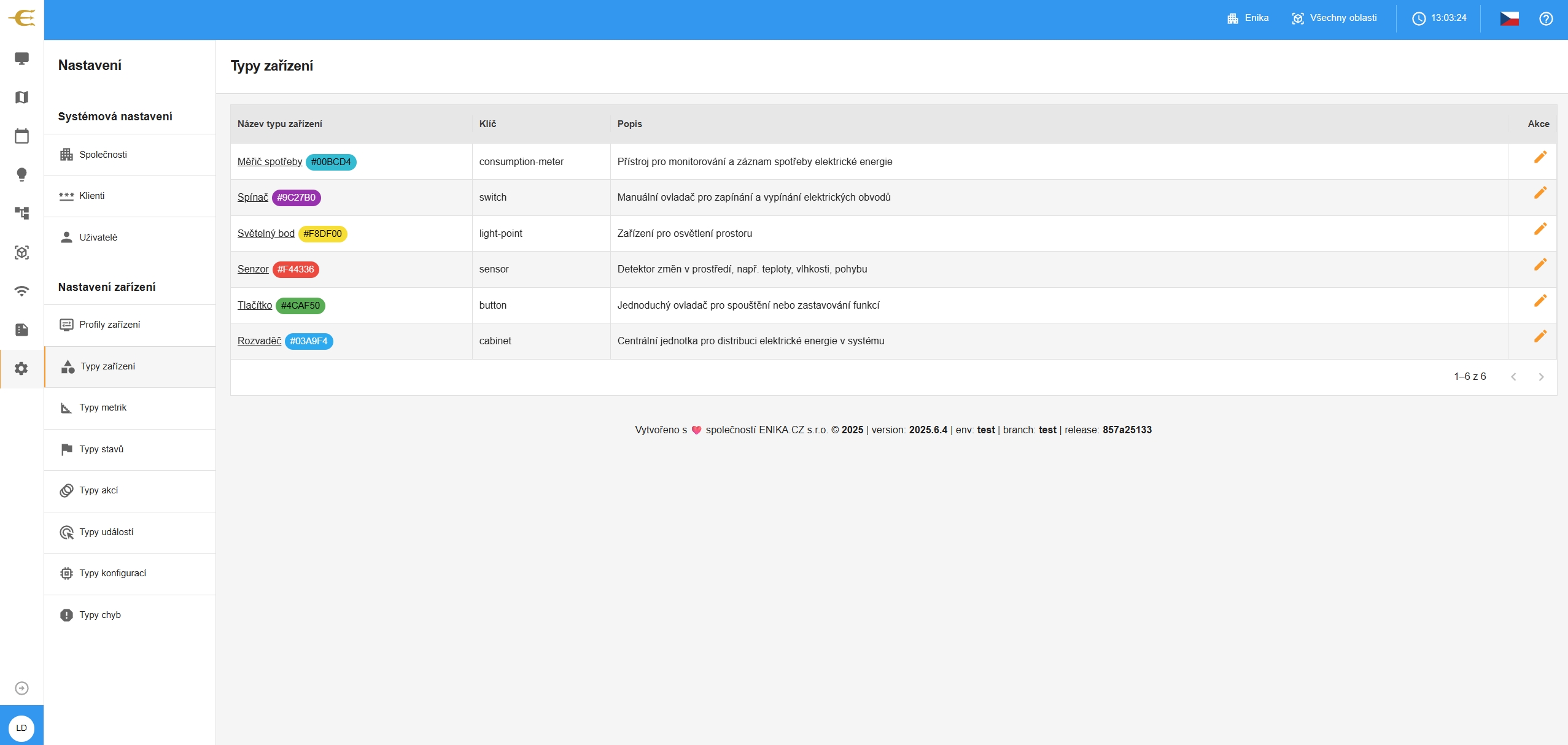The height and width of the screenshot is (745, 1568).
Task: Click the hierarchy tree icon in left rail
Action: tap(21, 213)
